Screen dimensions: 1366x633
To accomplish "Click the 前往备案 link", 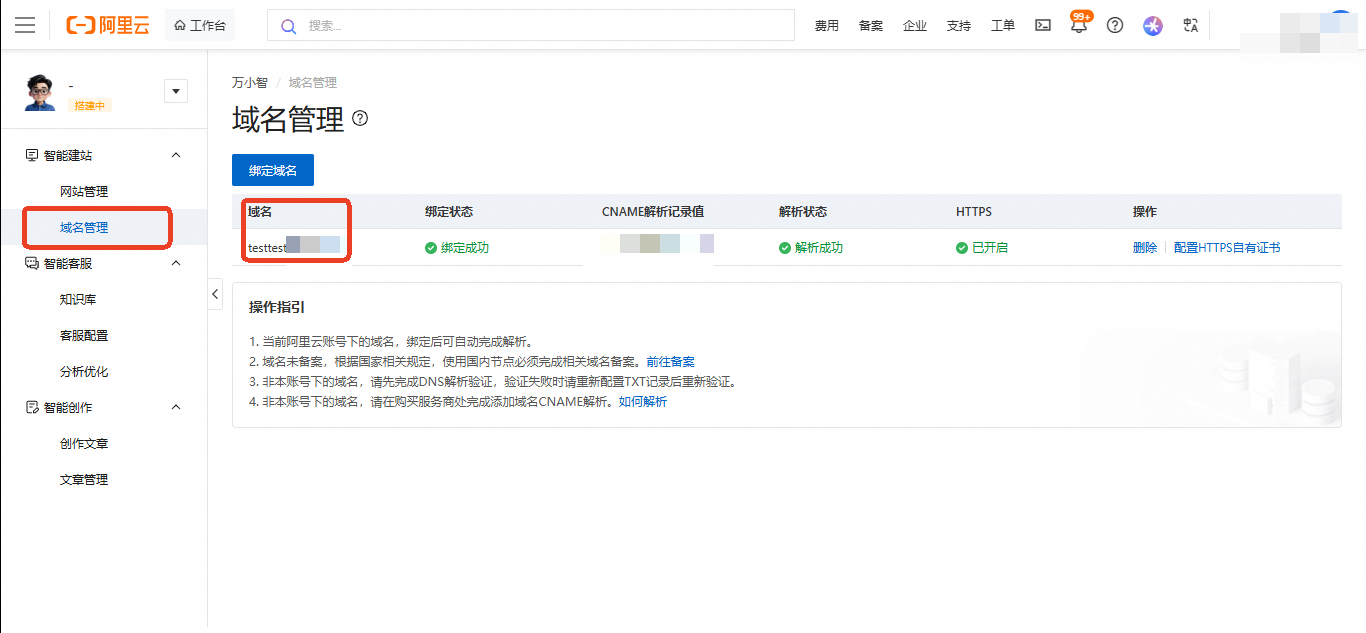I will click(x=670, y=362).
